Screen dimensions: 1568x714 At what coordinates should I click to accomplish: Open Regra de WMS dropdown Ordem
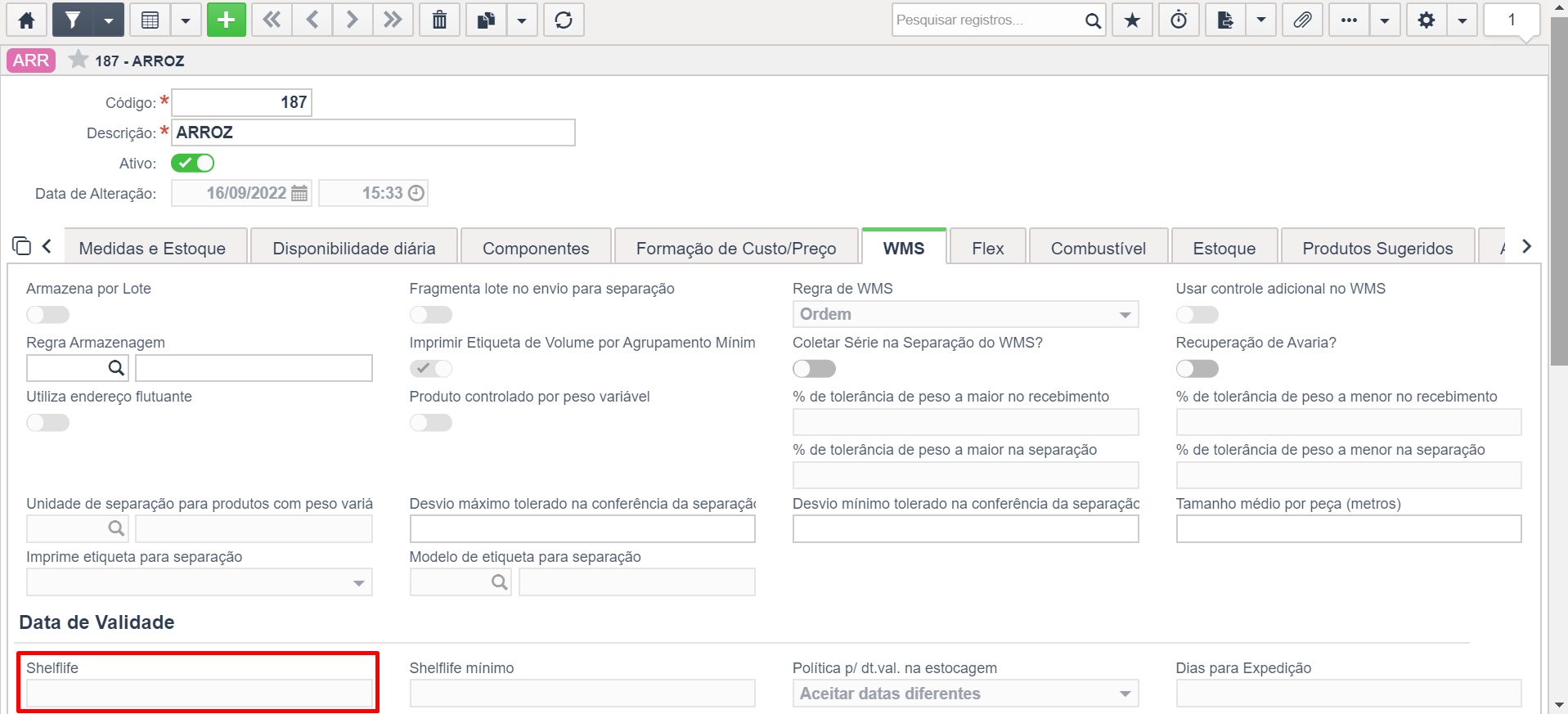pos(965,314)
